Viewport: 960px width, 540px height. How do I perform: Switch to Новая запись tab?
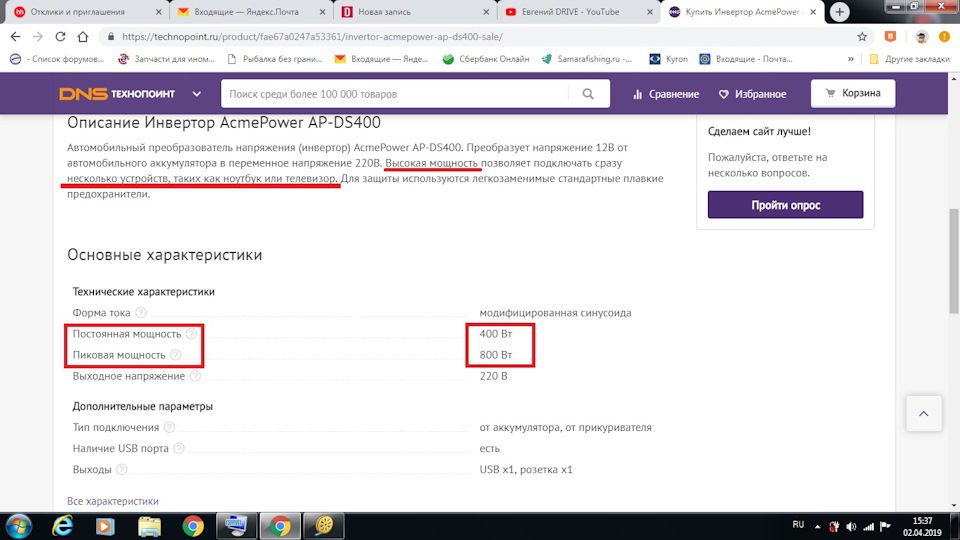[416, 12]
